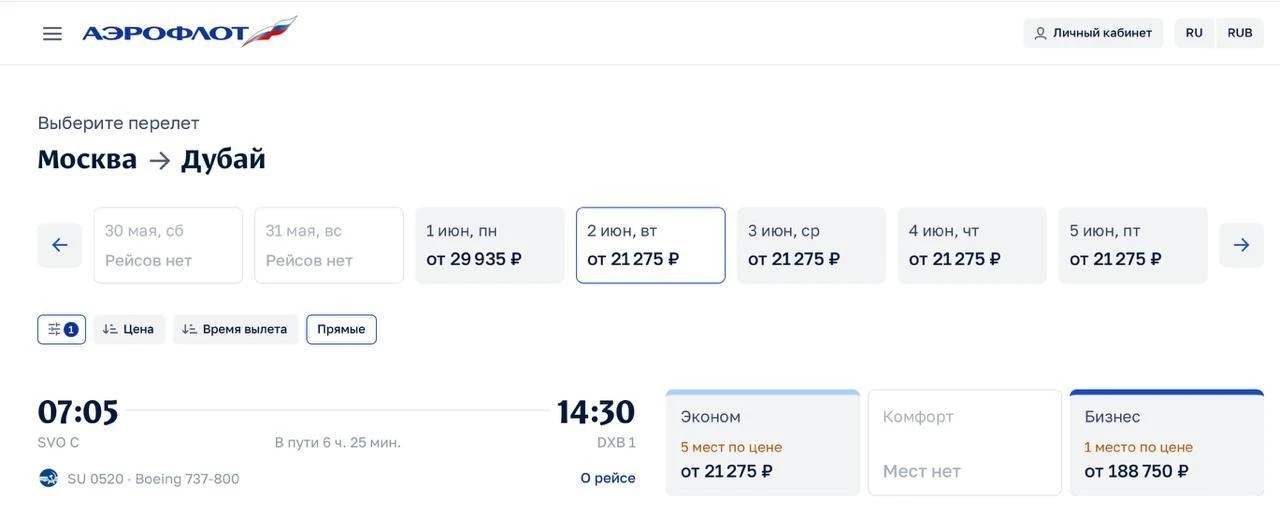Open the hamburger menu icon
The image size is (1280, 516).
[x=52, y=33]
